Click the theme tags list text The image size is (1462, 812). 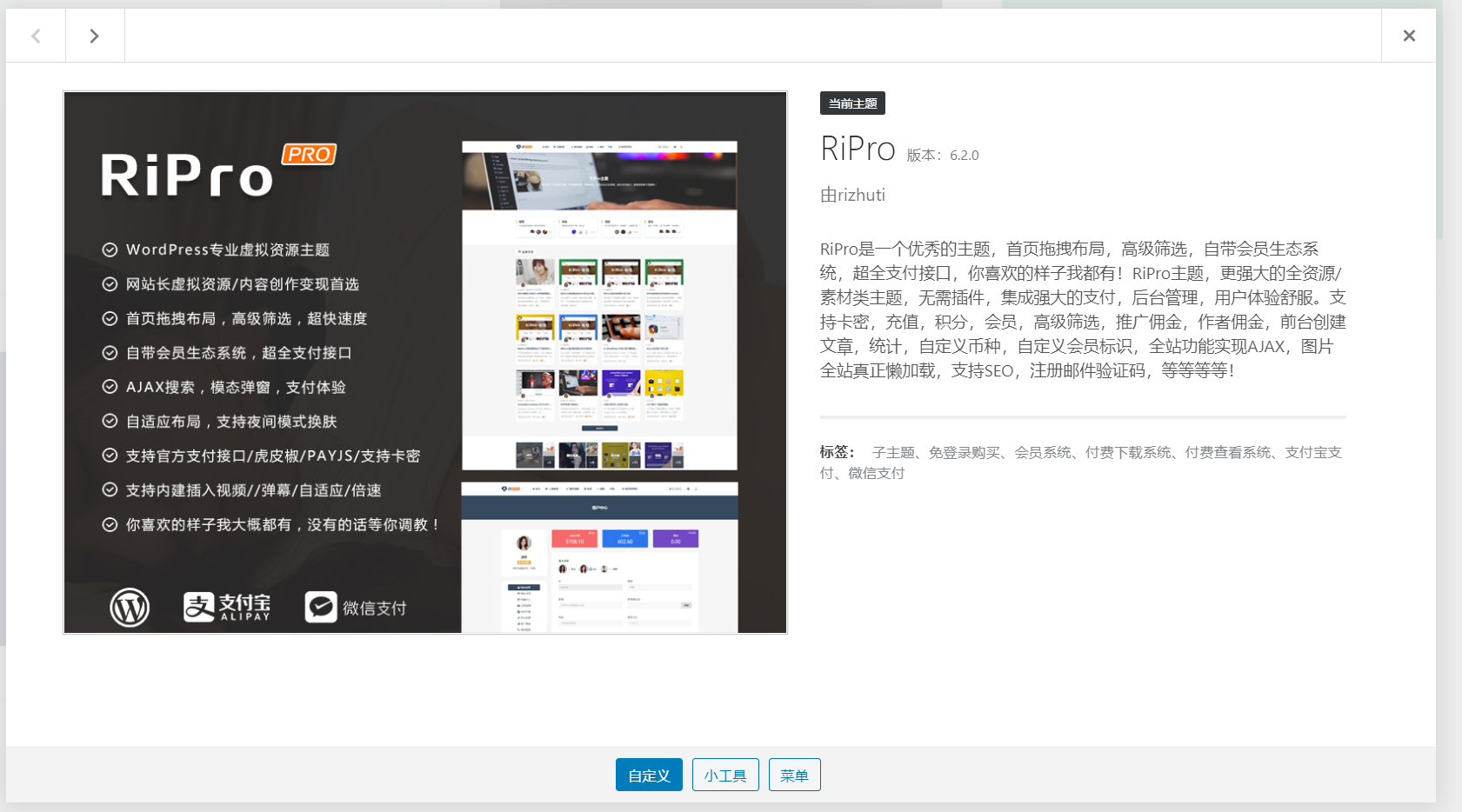pyautogui.click(x=1081, y=463)
